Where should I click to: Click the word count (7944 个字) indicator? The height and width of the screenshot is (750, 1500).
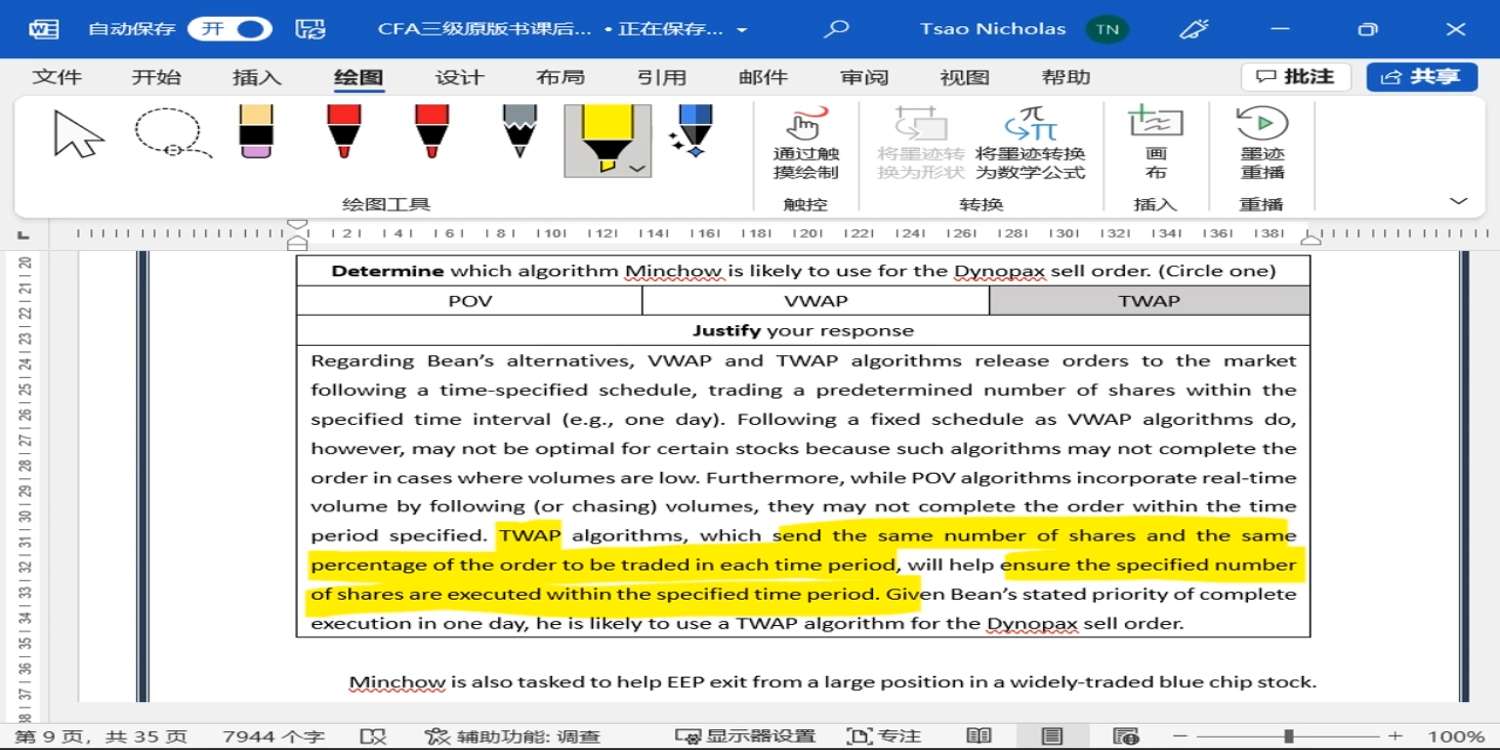point(273,737)
